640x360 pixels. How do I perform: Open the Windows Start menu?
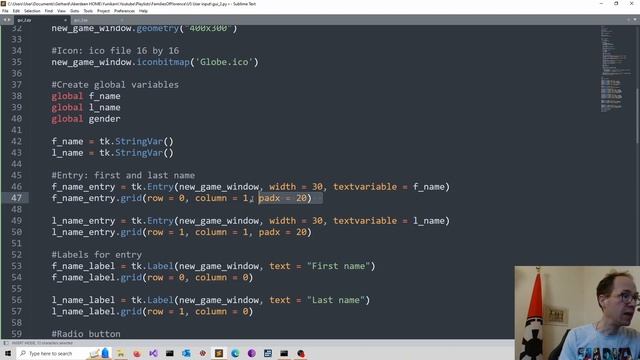[x=8, y=353]
